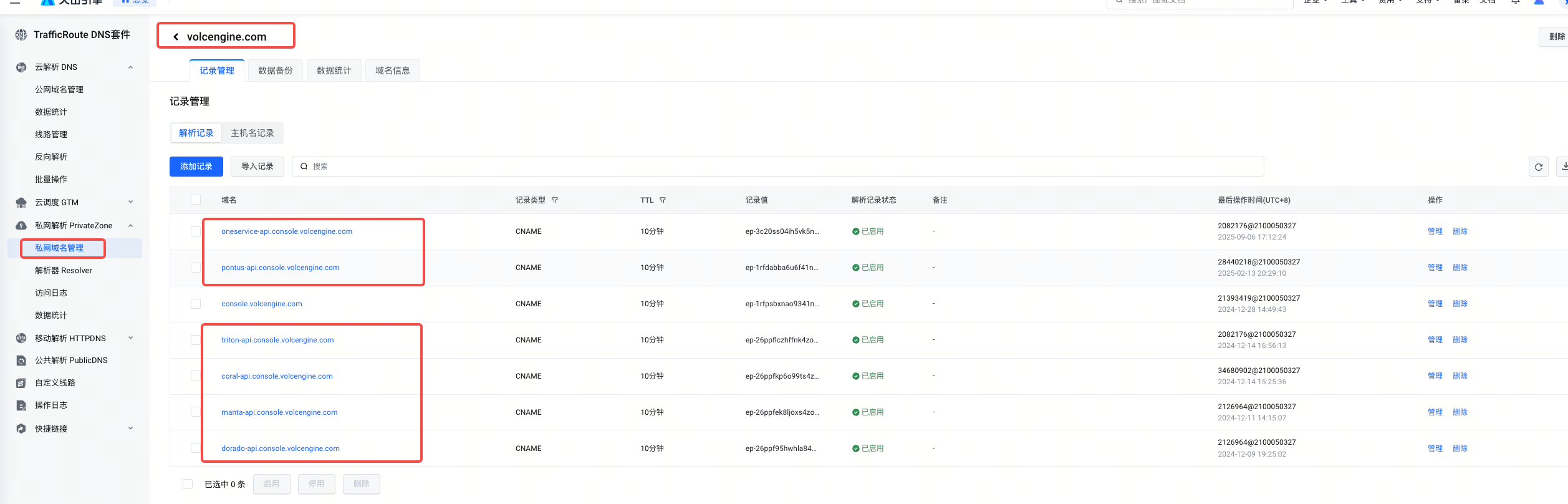Expand the 快捷链接 section chevron
1568x504 pixels.
pyautogui.click(x=131, y=429)
